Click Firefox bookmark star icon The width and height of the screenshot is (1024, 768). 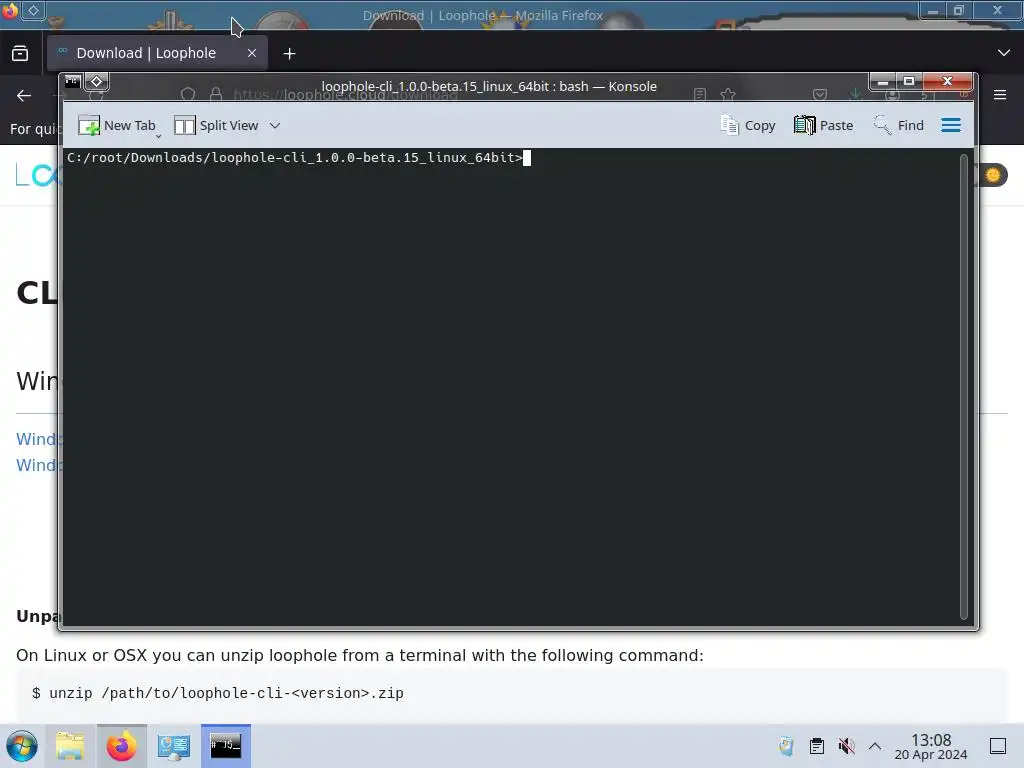coord(728,95)
